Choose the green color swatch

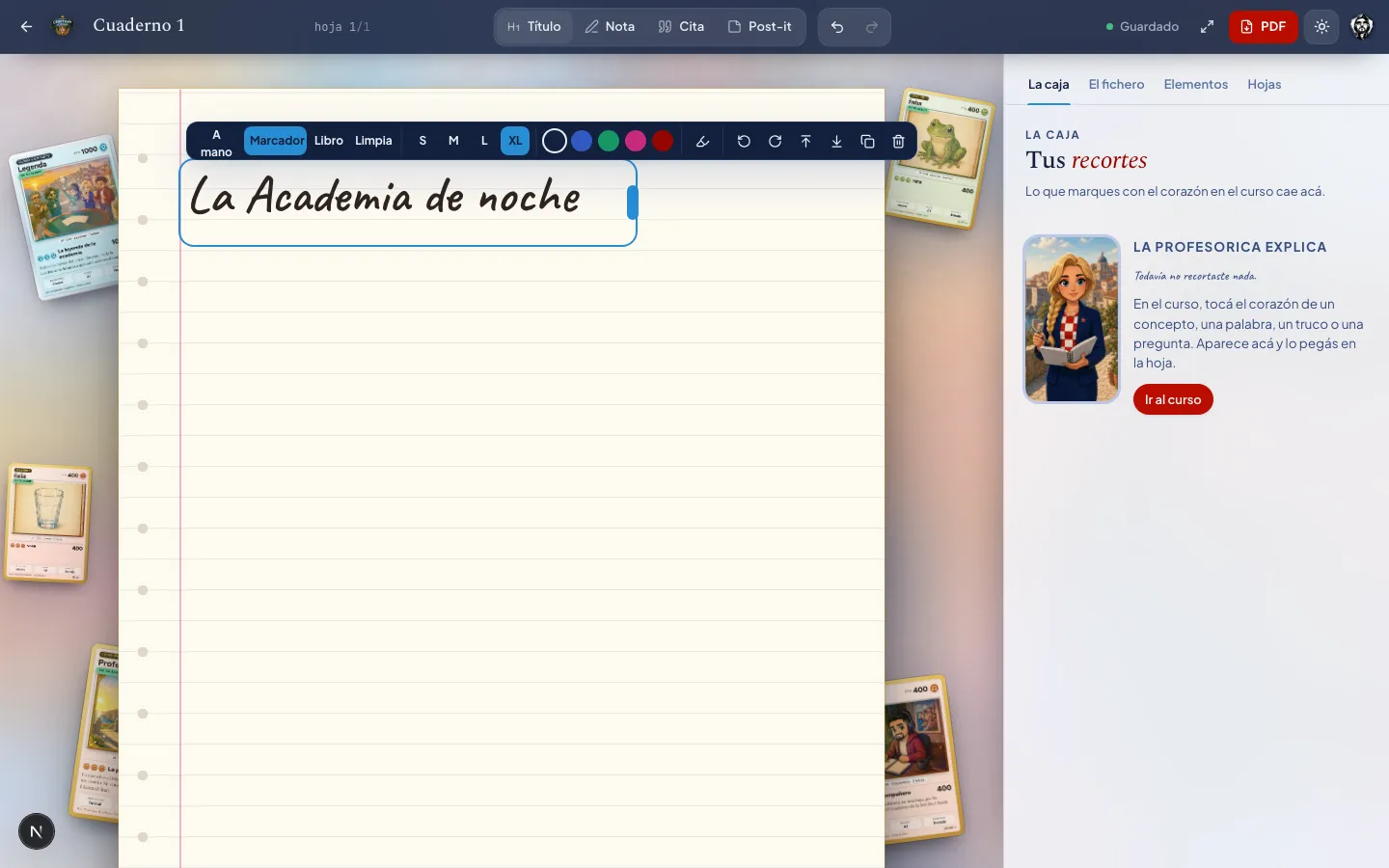609,142
